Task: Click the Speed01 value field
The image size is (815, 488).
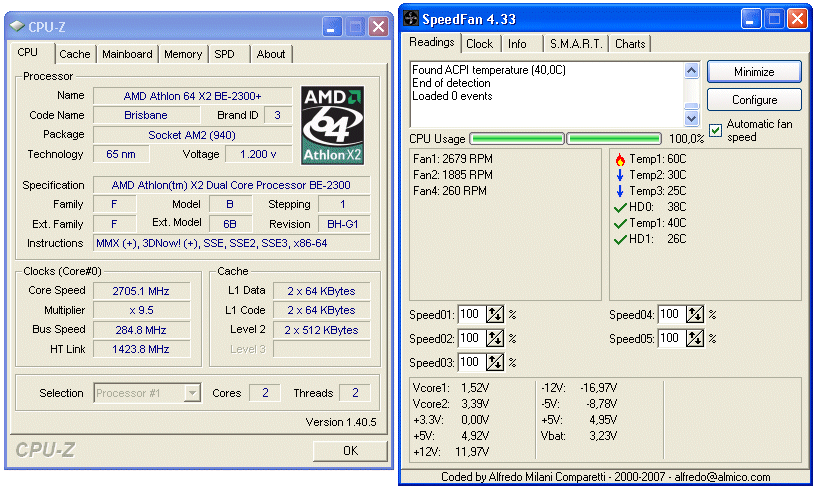Action: click(x=471, y=314)
